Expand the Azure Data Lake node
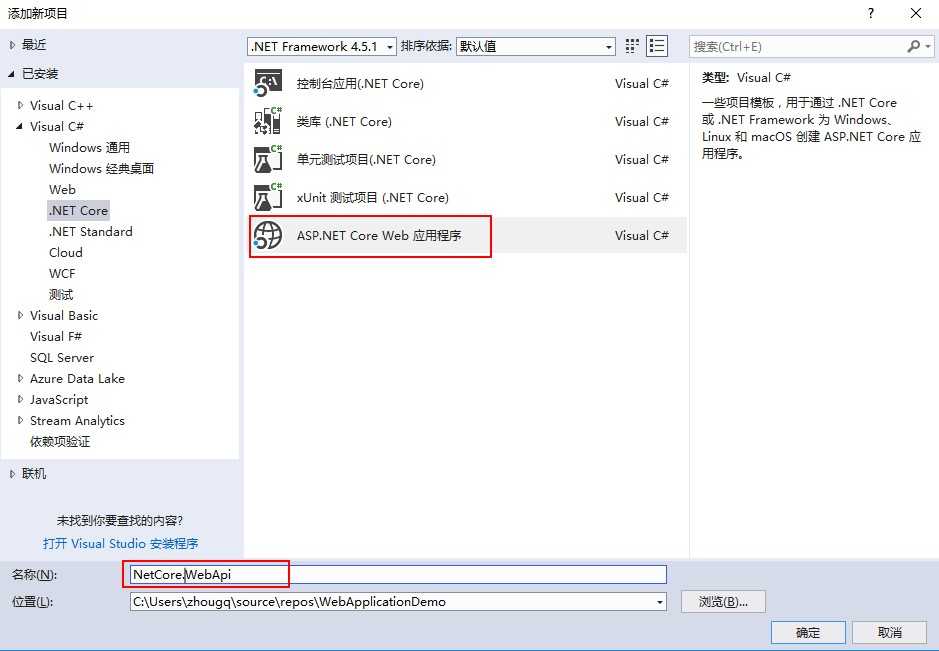939x651 pixels. click(x=20, y=379)
